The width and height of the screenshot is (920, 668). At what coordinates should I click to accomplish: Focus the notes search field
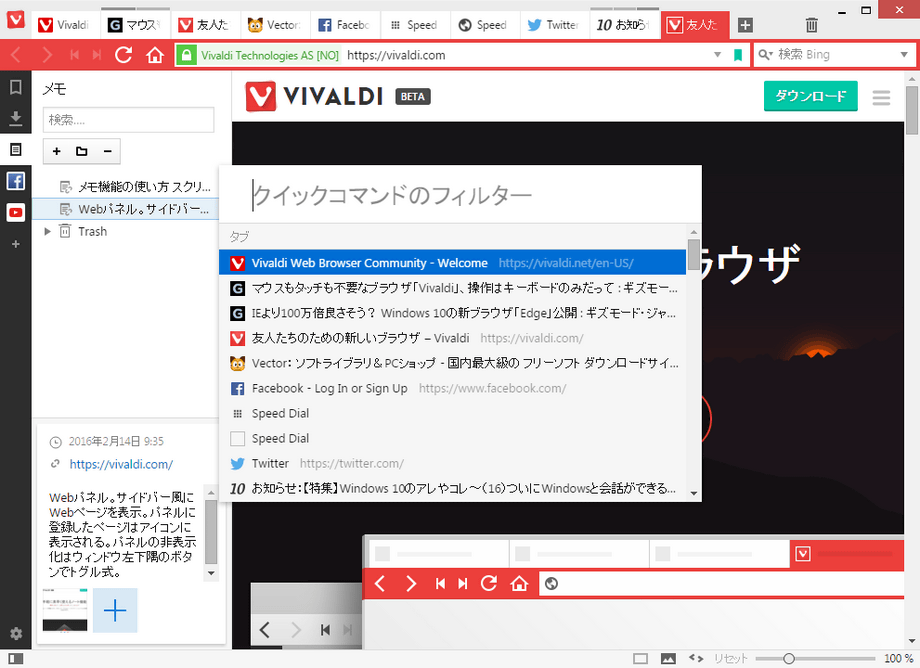click(x=128, y=120)
